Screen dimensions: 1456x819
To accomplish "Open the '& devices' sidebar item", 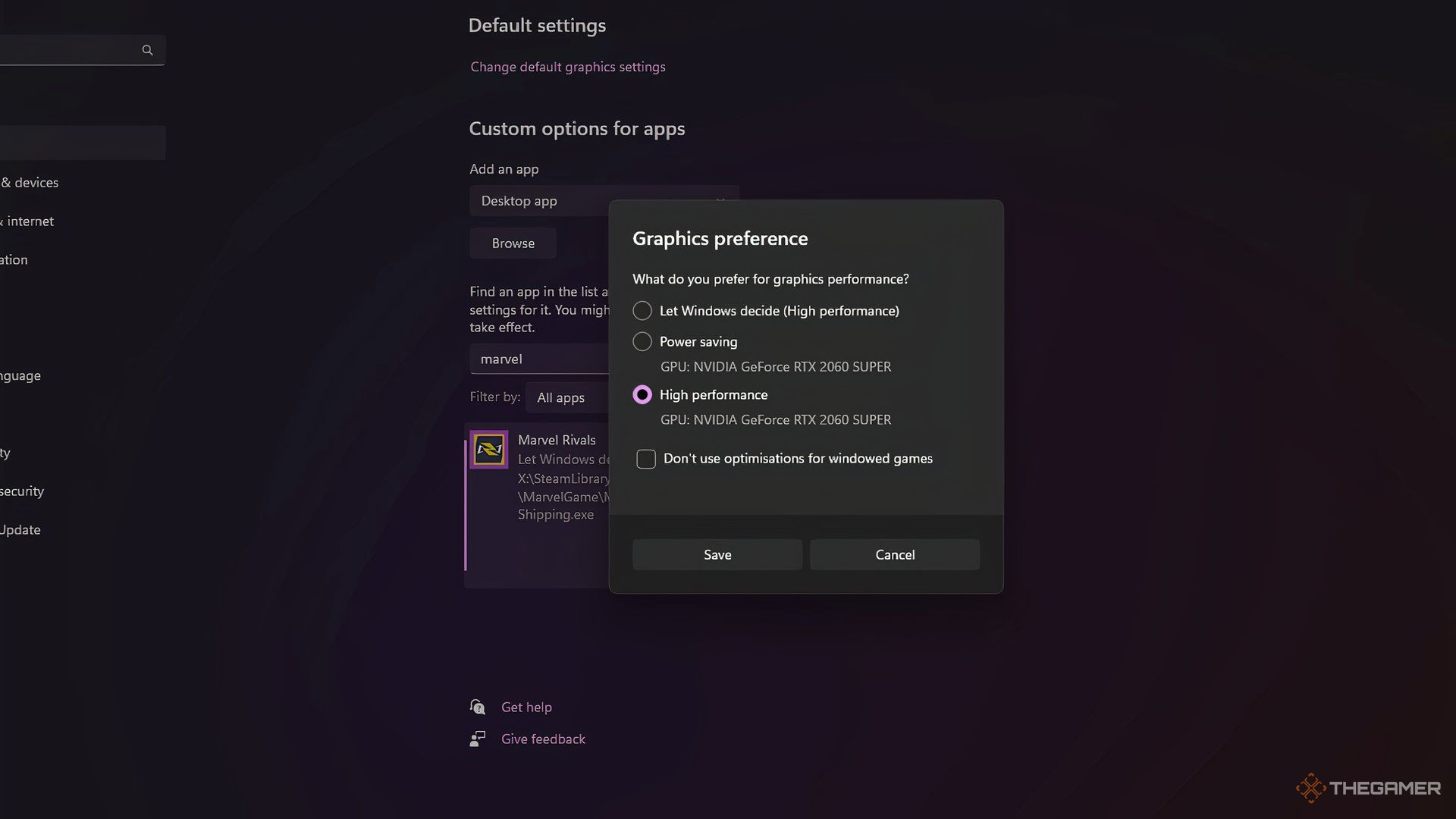I will click(x=30, y=183).
